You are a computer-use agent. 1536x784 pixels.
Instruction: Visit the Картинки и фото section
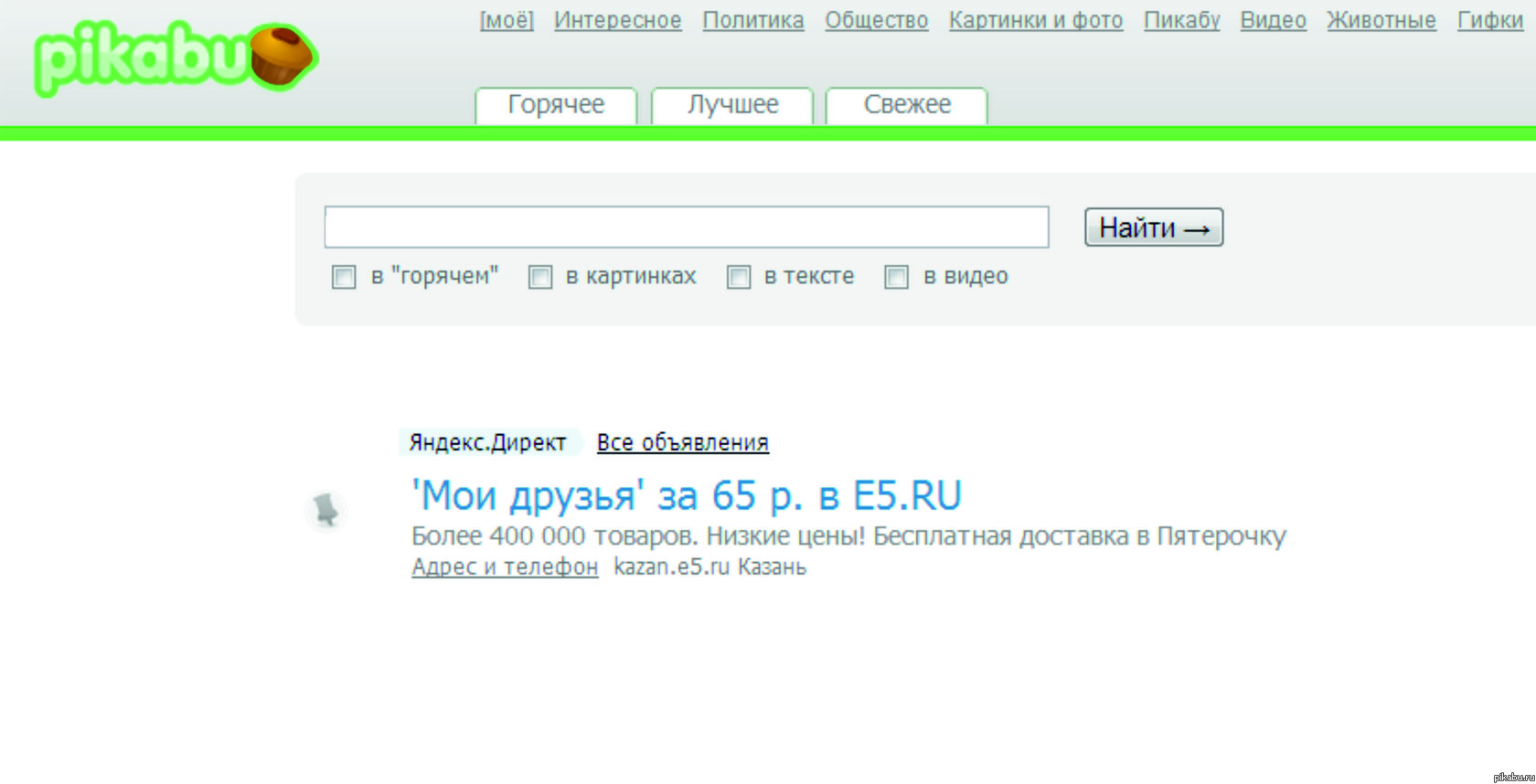tap(1036, 20)
